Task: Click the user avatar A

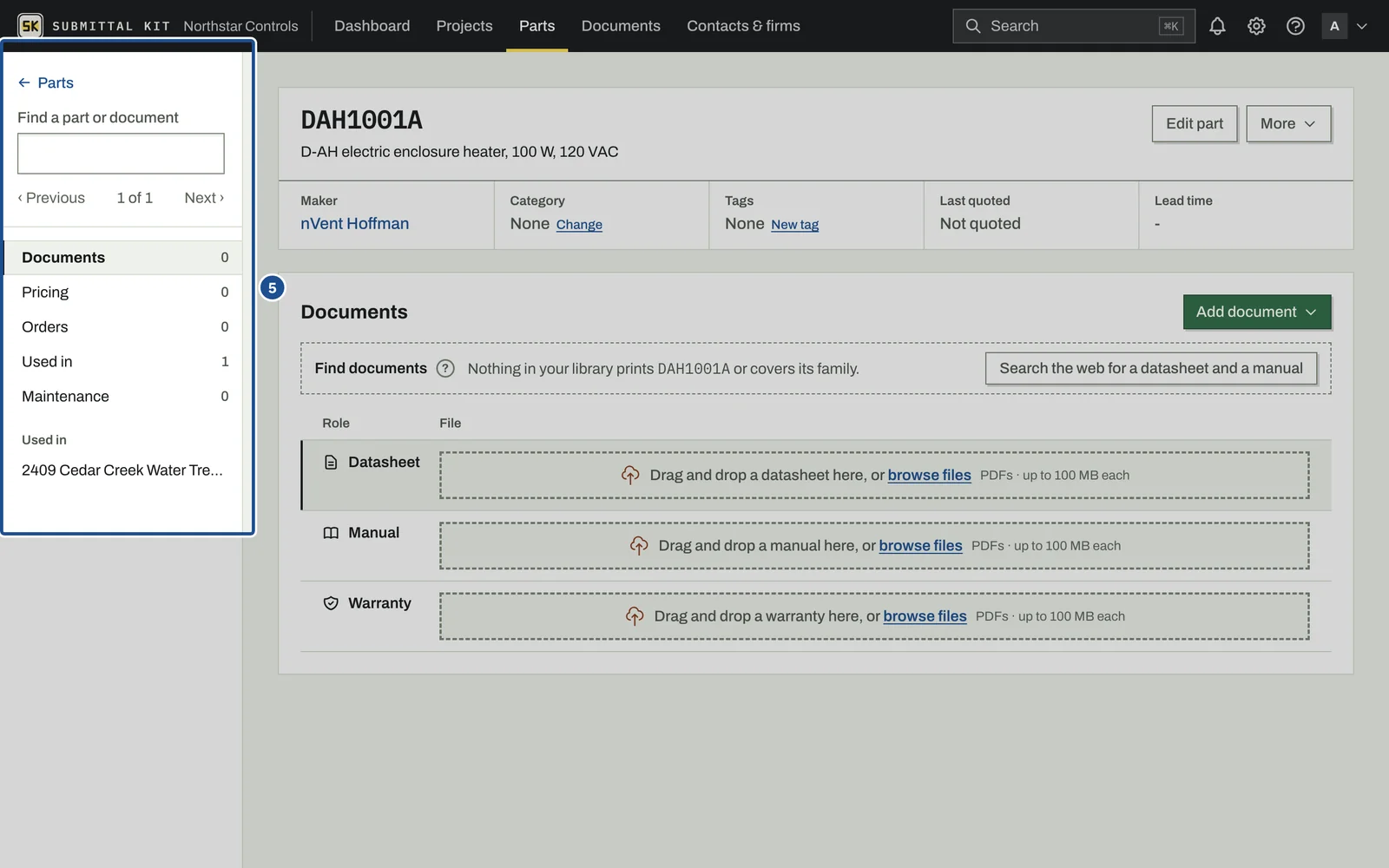Action: tap(1334, 26)
